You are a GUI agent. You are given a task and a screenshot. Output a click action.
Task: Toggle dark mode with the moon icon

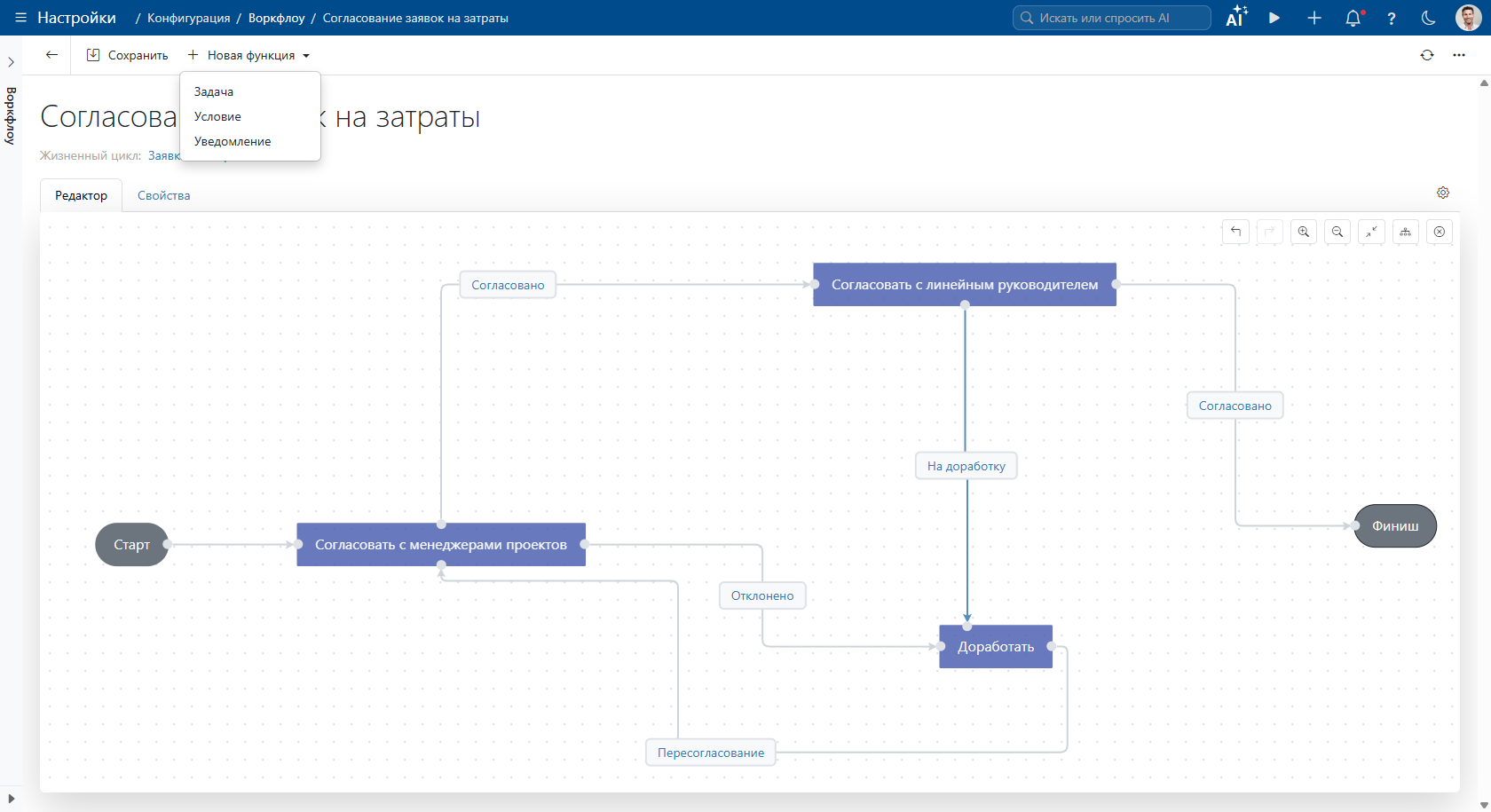(1428, 18)
